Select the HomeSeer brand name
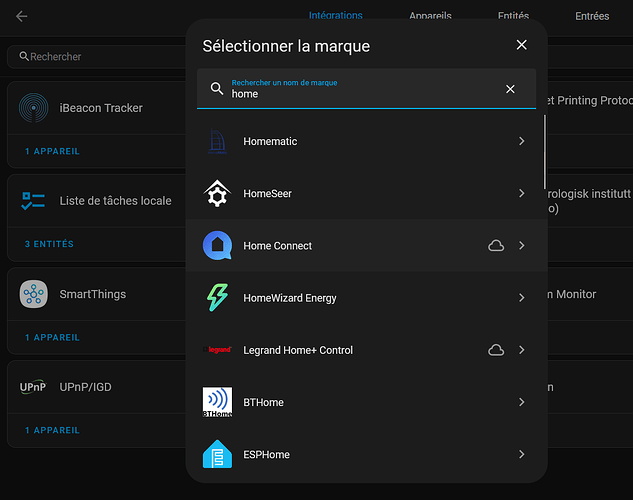The width and height of the screenshot is (633, 500). (267, 194)
